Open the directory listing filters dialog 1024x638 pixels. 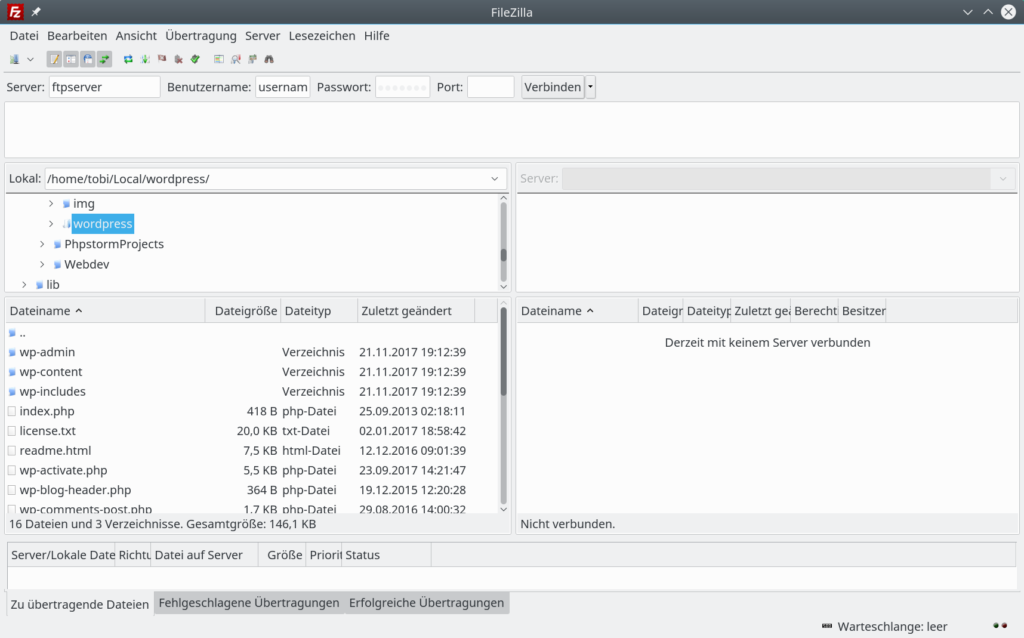pyautogui.click(x=219, y=59)
